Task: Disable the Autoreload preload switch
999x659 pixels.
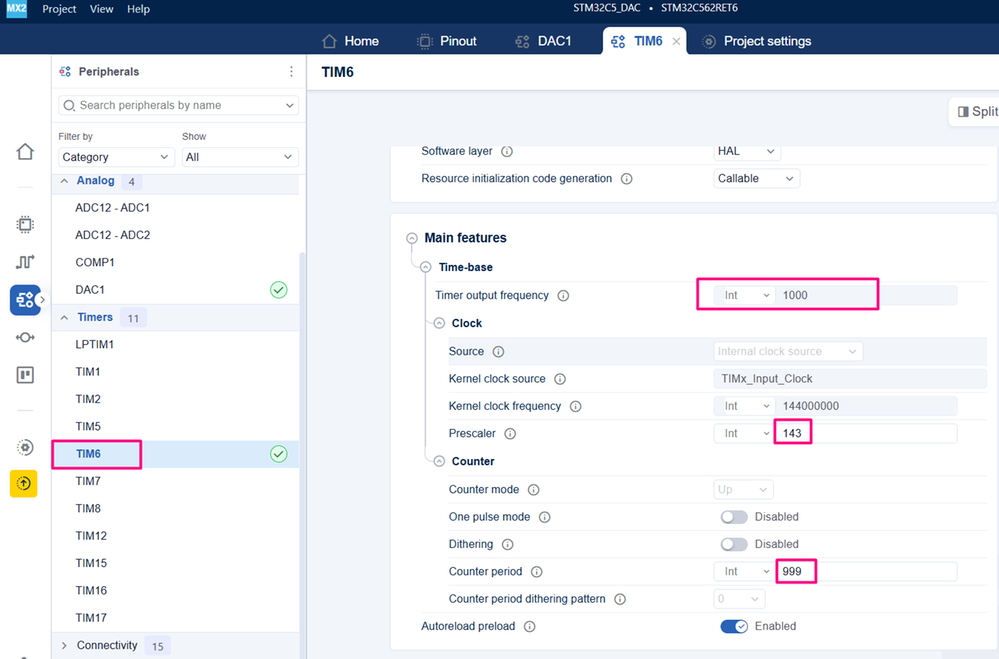Action: click(x=734, y=626)
